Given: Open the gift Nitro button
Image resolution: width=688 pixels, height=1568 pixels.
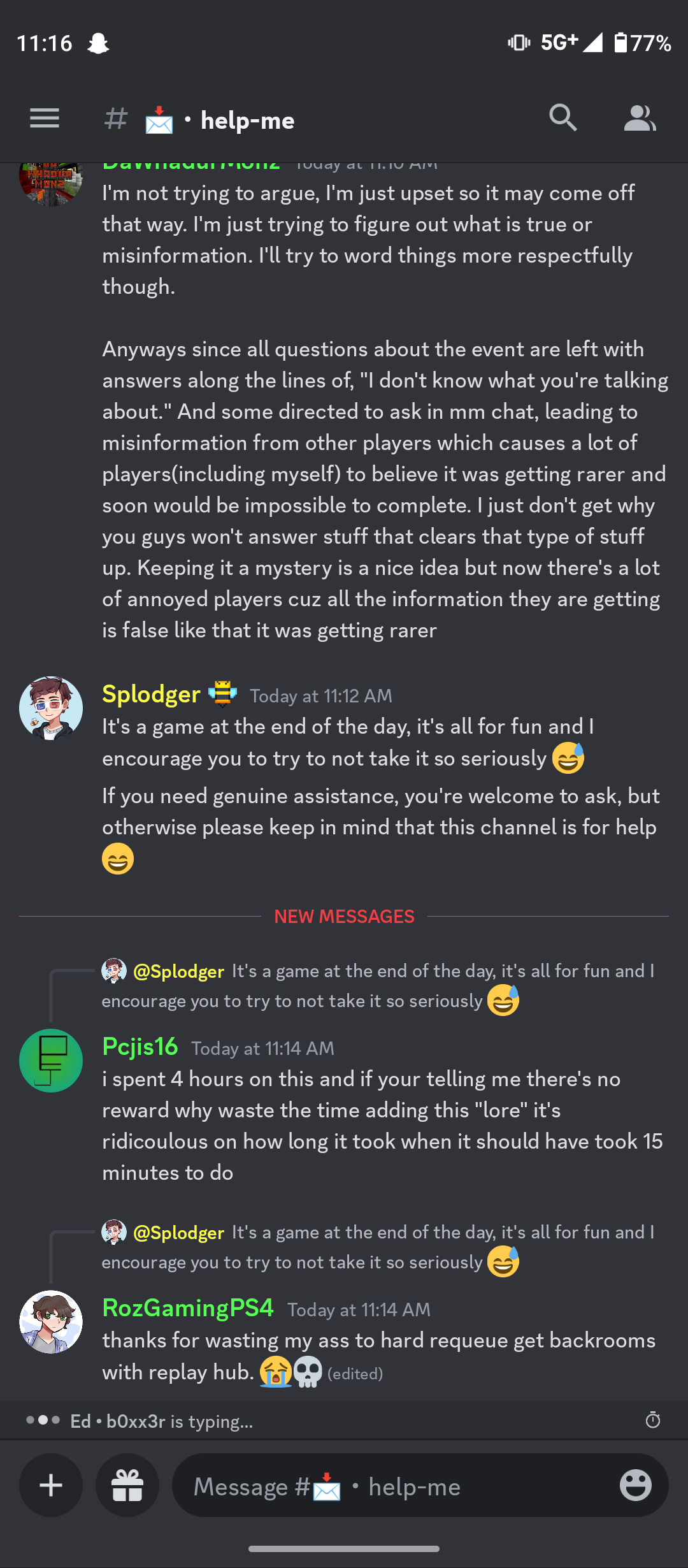Looking at the screenshot, I should coord(127,1485).
